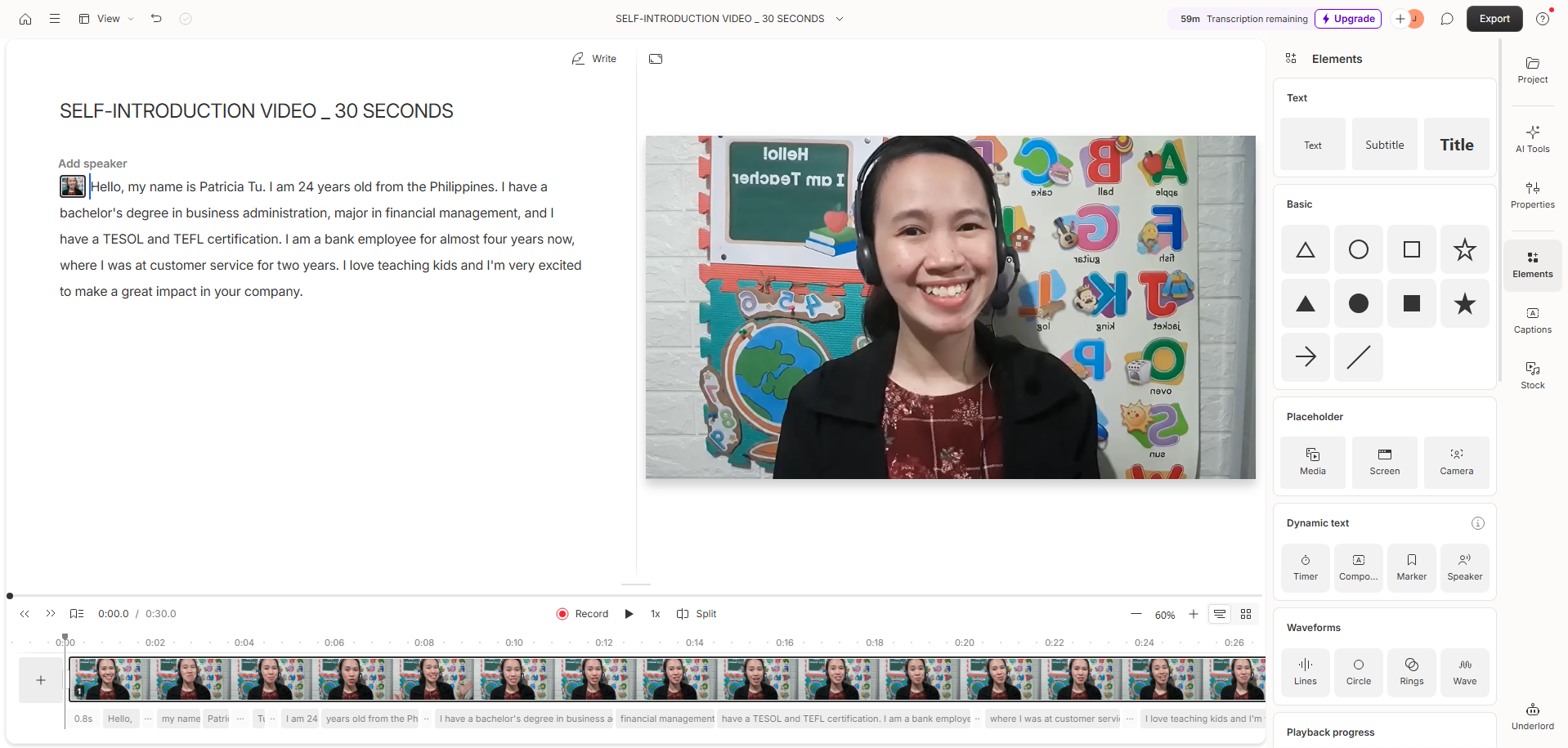Switch to the Properties tab
Screen dimensions: 1568x748
(x=1532, y=195)
